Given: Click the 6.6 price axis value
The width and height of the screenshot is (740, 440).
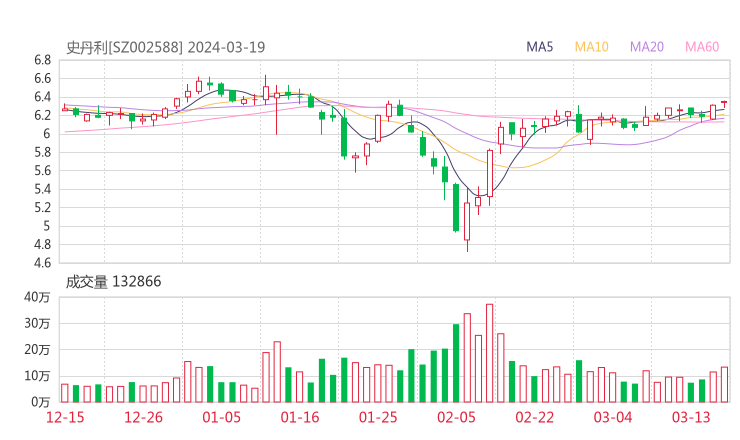Looking at the screenshot, I should 42,78.
